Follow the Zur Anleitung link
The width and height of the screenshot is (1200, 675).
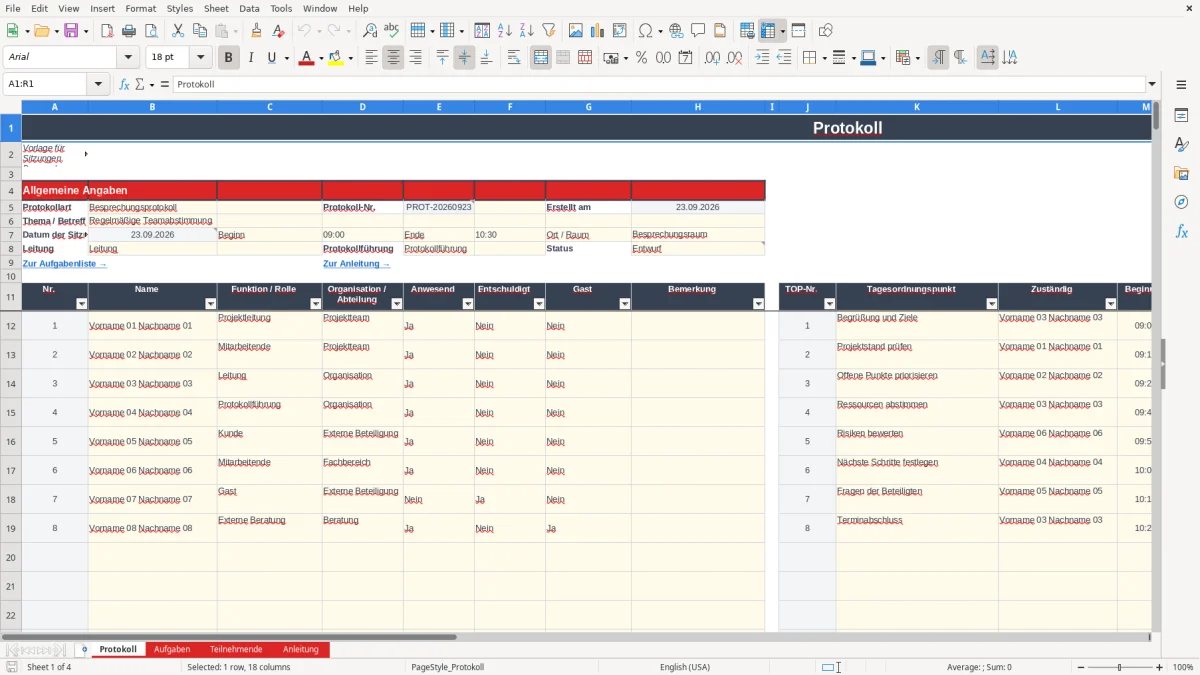point(356,264)
